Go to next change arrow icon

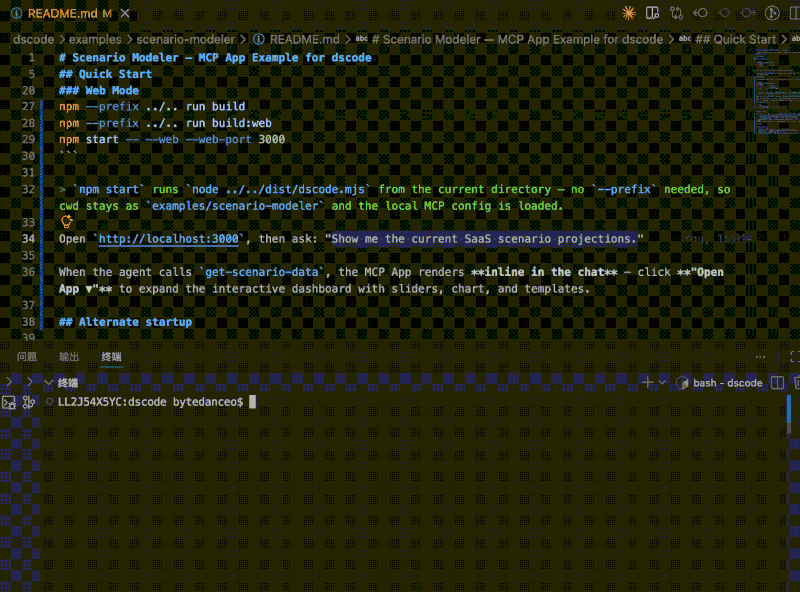coord(748,13)
